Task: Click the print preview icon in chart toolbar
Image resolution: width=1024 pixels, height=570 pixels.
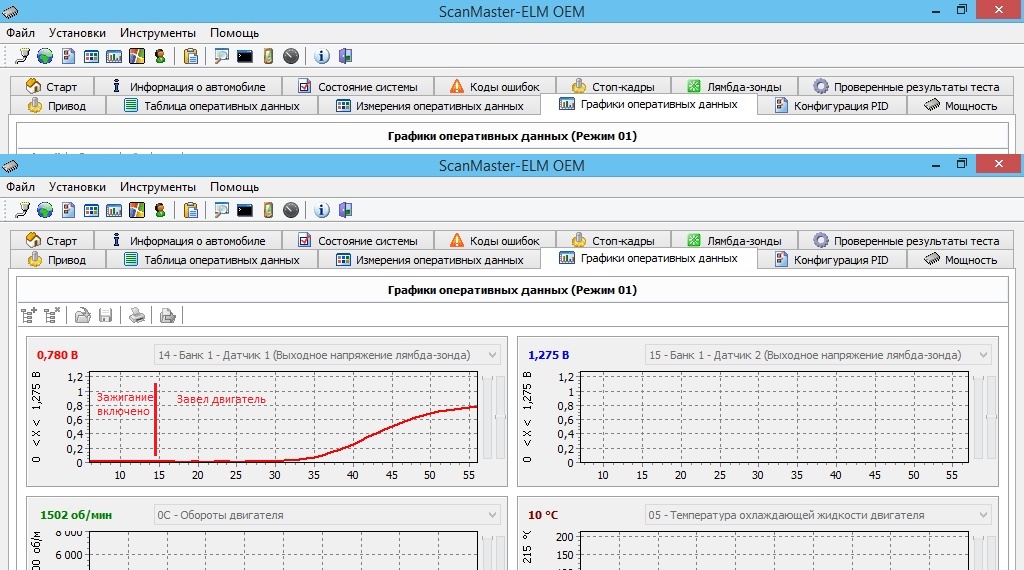Action: point(168,316)
